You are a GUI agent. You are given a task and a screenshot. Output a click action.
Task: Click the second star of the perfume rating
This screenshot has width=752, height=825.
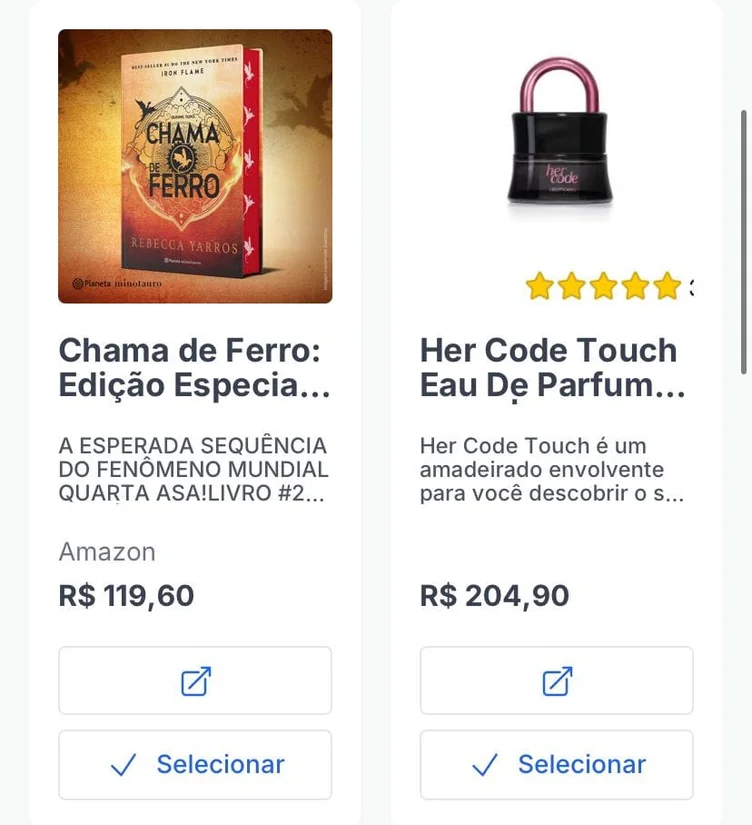572,287
